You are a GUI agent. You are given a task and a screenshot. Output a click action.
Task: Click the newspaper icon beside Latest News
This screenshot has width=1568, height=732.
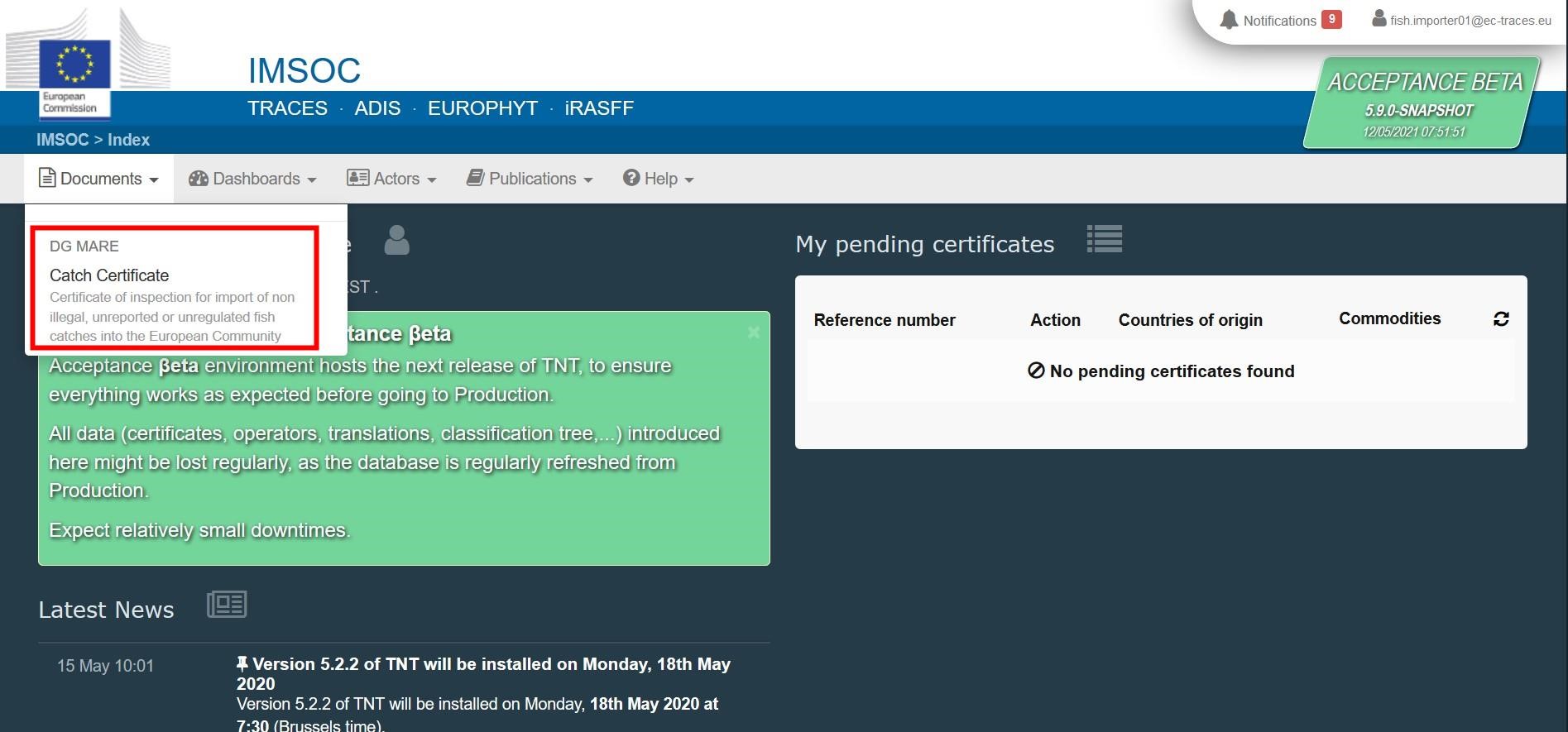click(x=227, y=605)
